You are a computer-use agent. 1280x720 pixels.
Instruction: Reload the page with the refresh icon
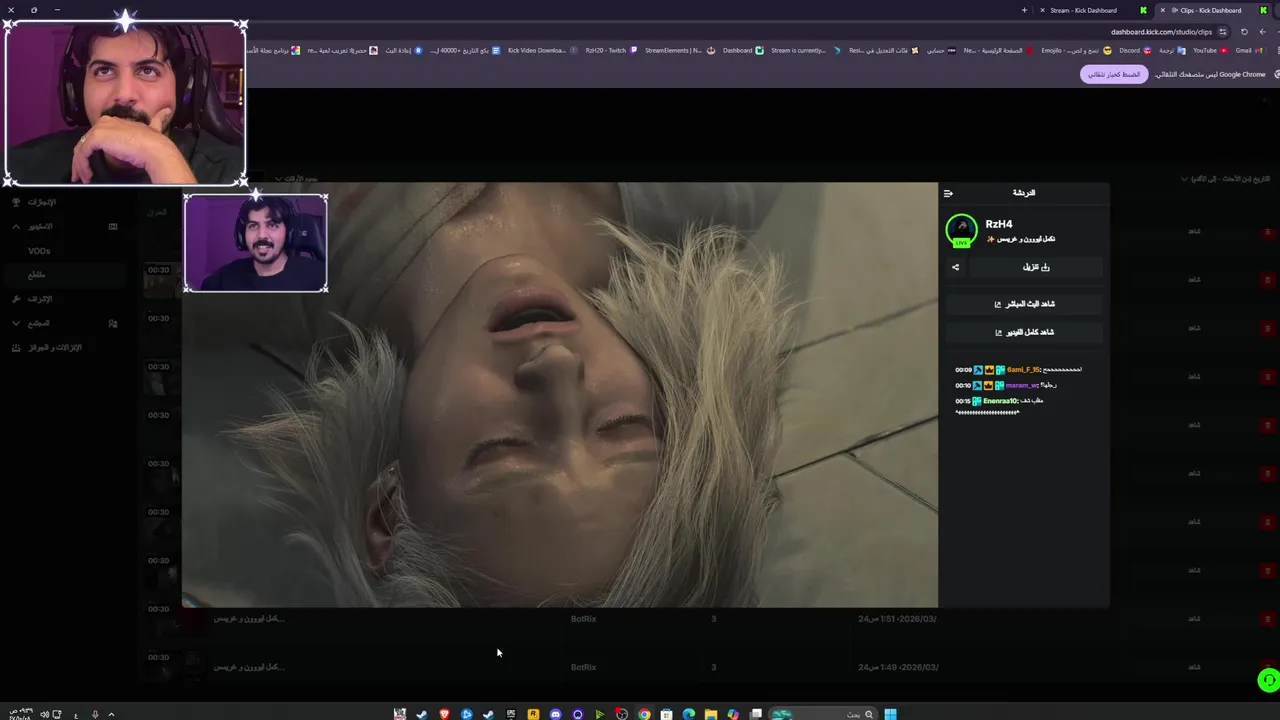1244,32
